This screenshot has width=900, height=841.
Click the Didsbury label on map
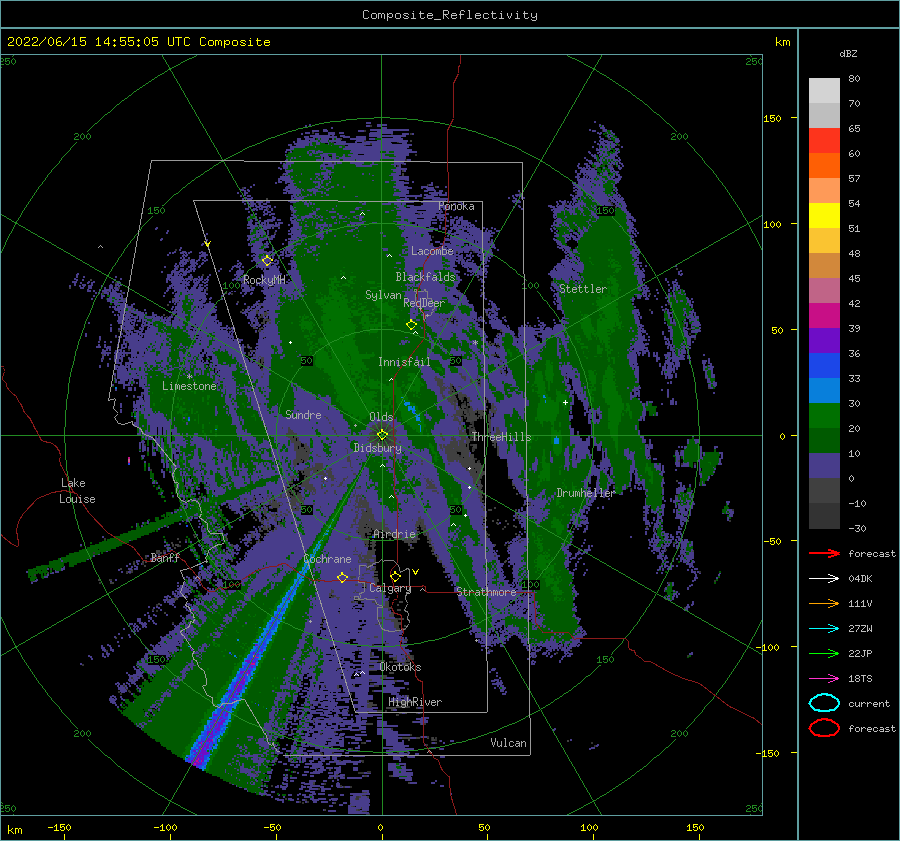378,448
